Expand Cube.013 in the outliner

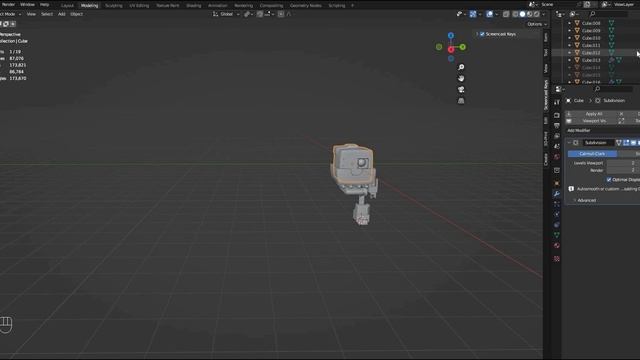pyautogui.click(x=570, y=60)
